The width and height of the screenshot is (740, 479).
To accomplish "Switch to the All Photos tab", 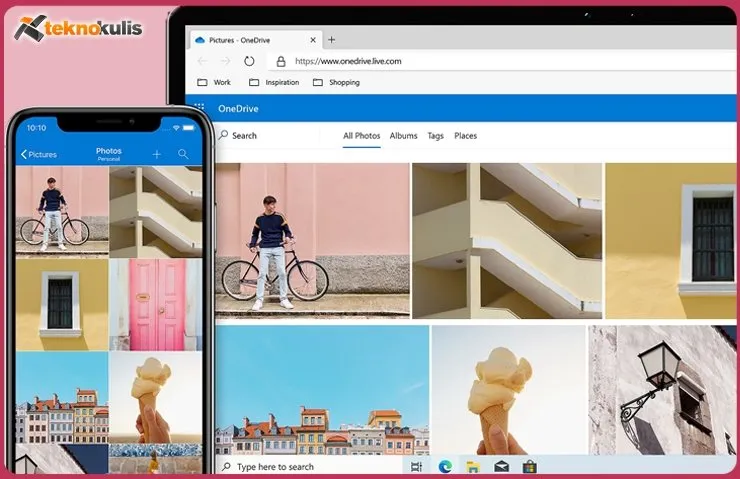I will pos(362,136).
